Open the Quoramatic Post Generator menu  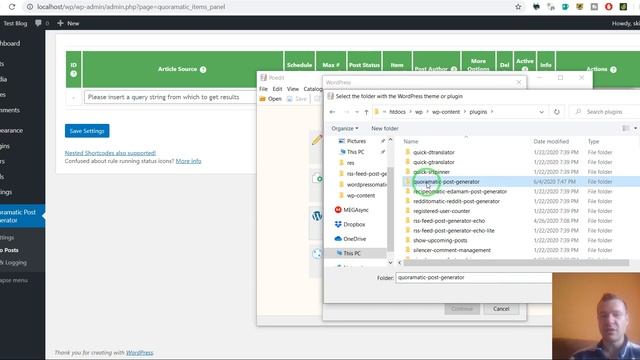coord(20,216)
